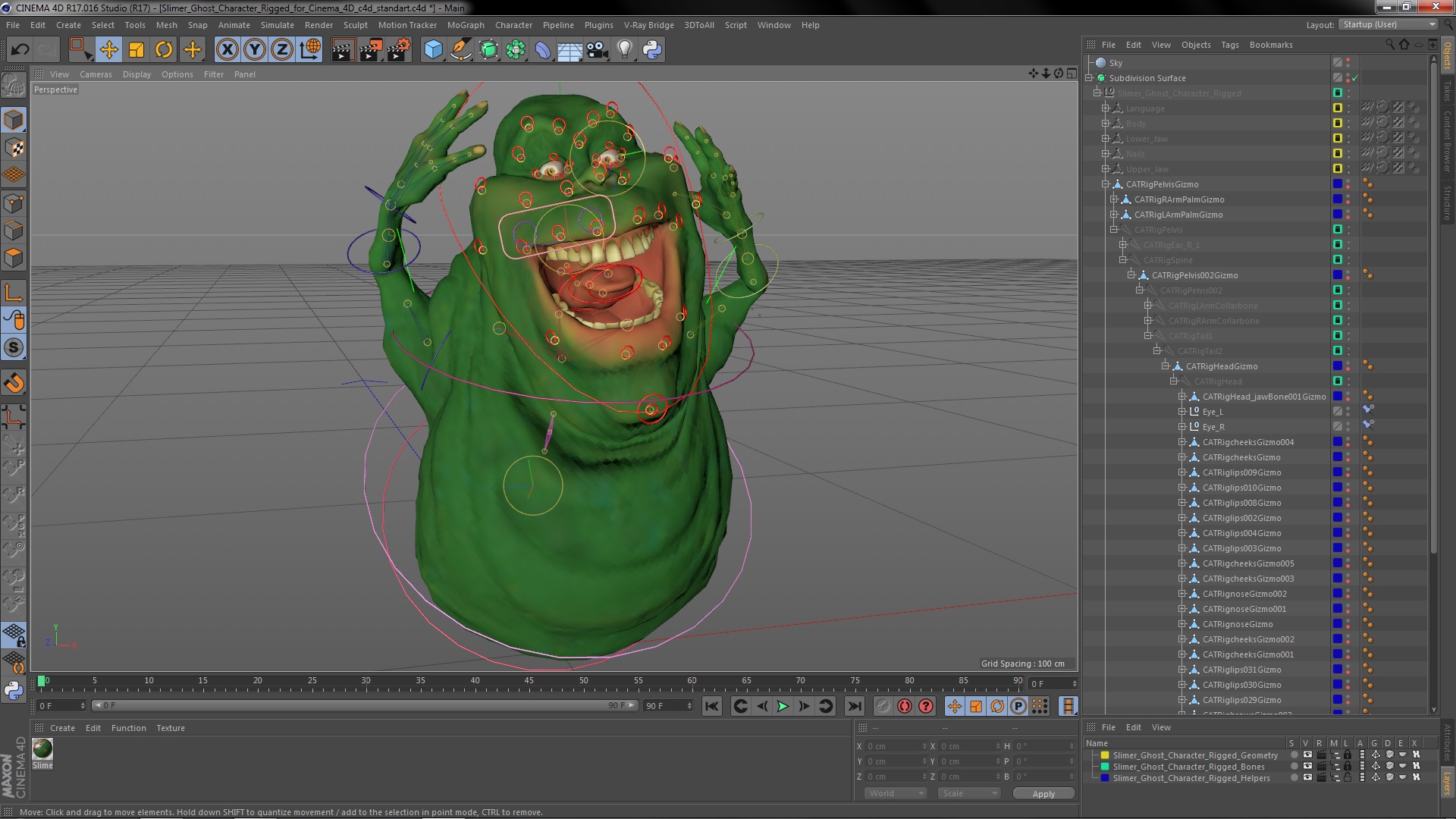The width and height of the screenshot is (1456, 819).
Task: Expand CATRigHead_jawBone001Gizmo item
Action: pyautogui.click(x=1181, y=397)
